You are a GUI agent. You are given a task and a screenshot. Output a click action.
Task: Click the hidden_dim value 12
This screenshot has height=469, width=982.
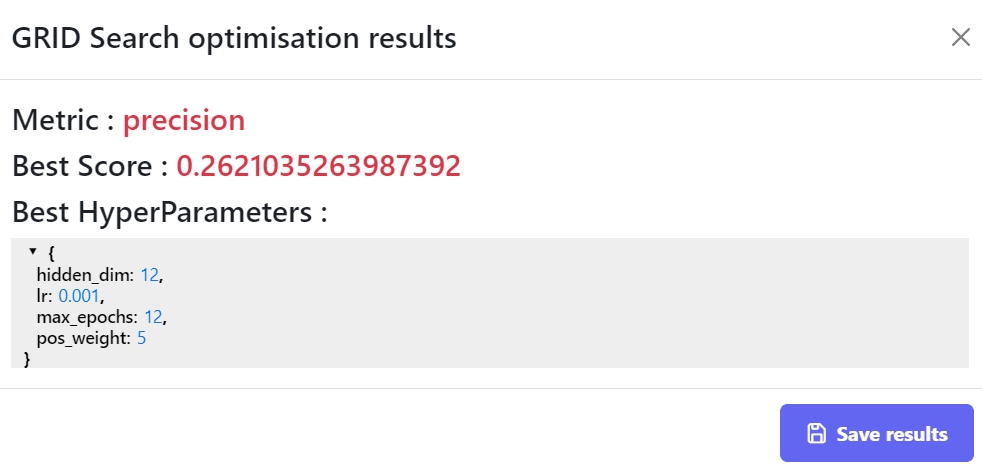[149, 275]
